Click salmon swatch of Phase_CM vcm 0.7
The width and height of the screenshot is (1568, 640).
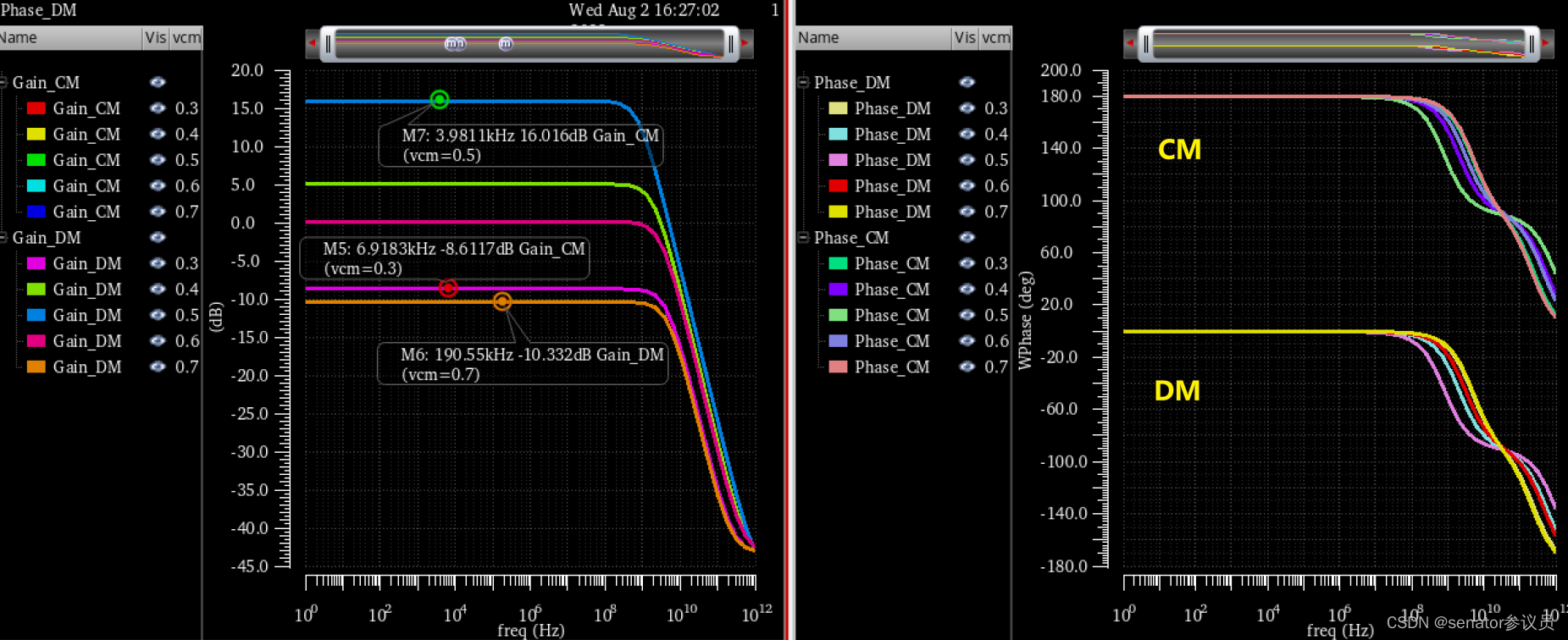click(838, 367)
